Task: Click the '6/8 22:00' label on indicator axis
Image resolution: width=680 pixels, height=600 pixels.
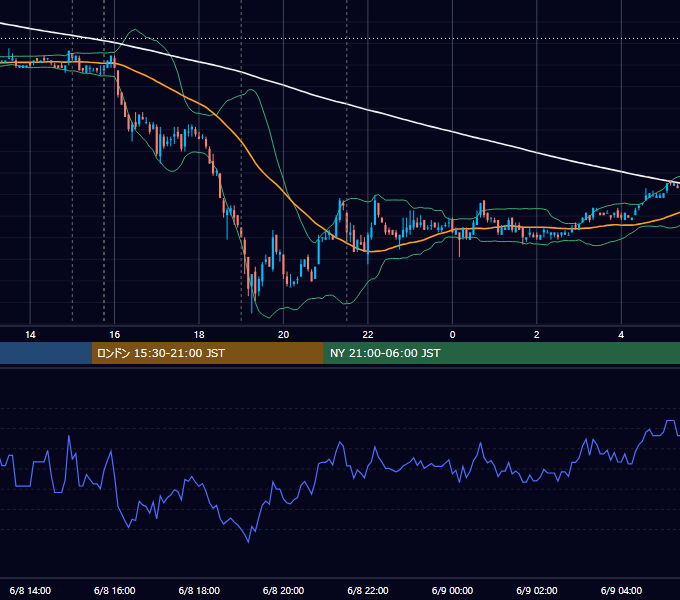Action: 368,590
